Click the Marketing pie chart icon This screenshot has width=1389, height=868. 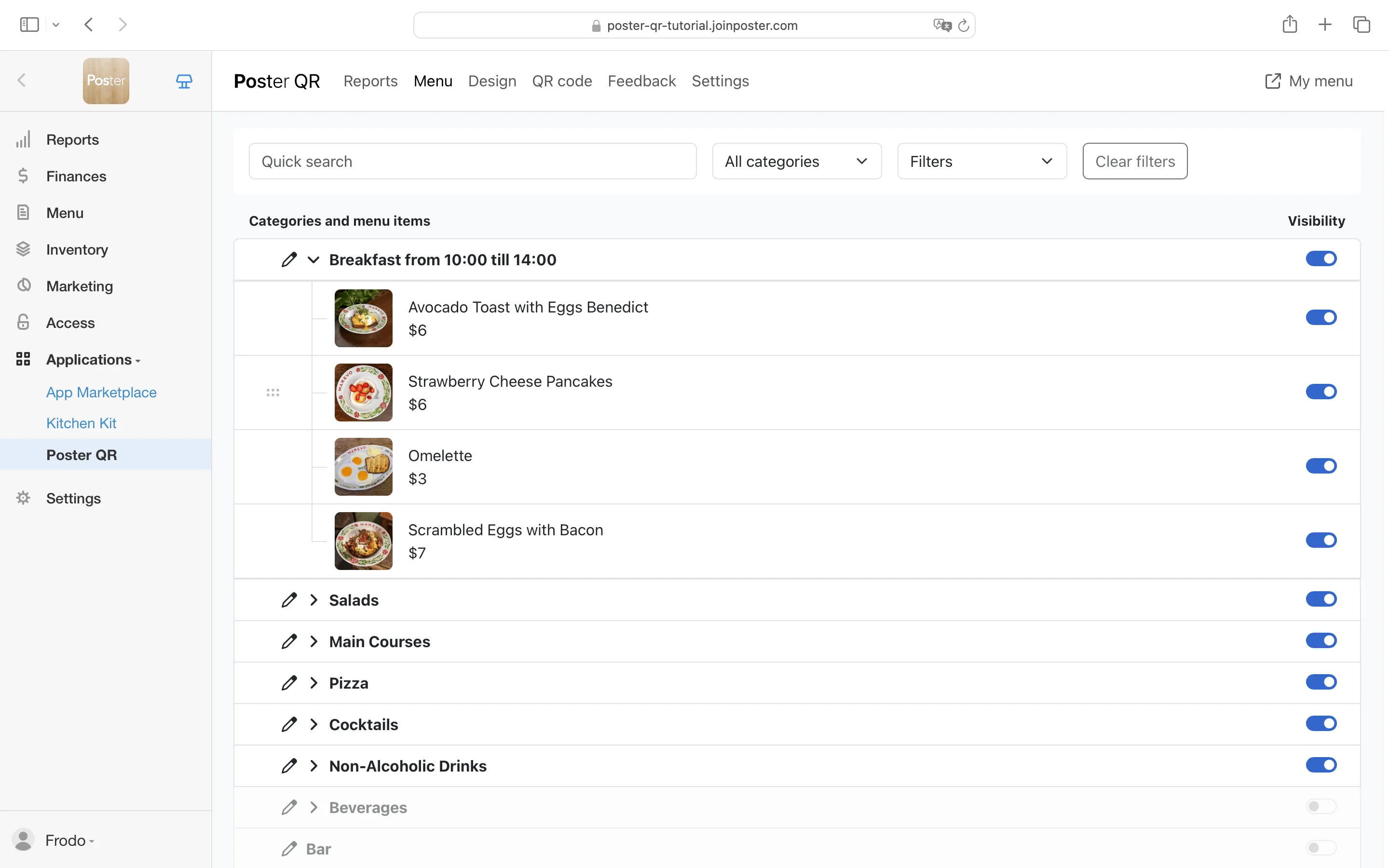coord(23,286)
